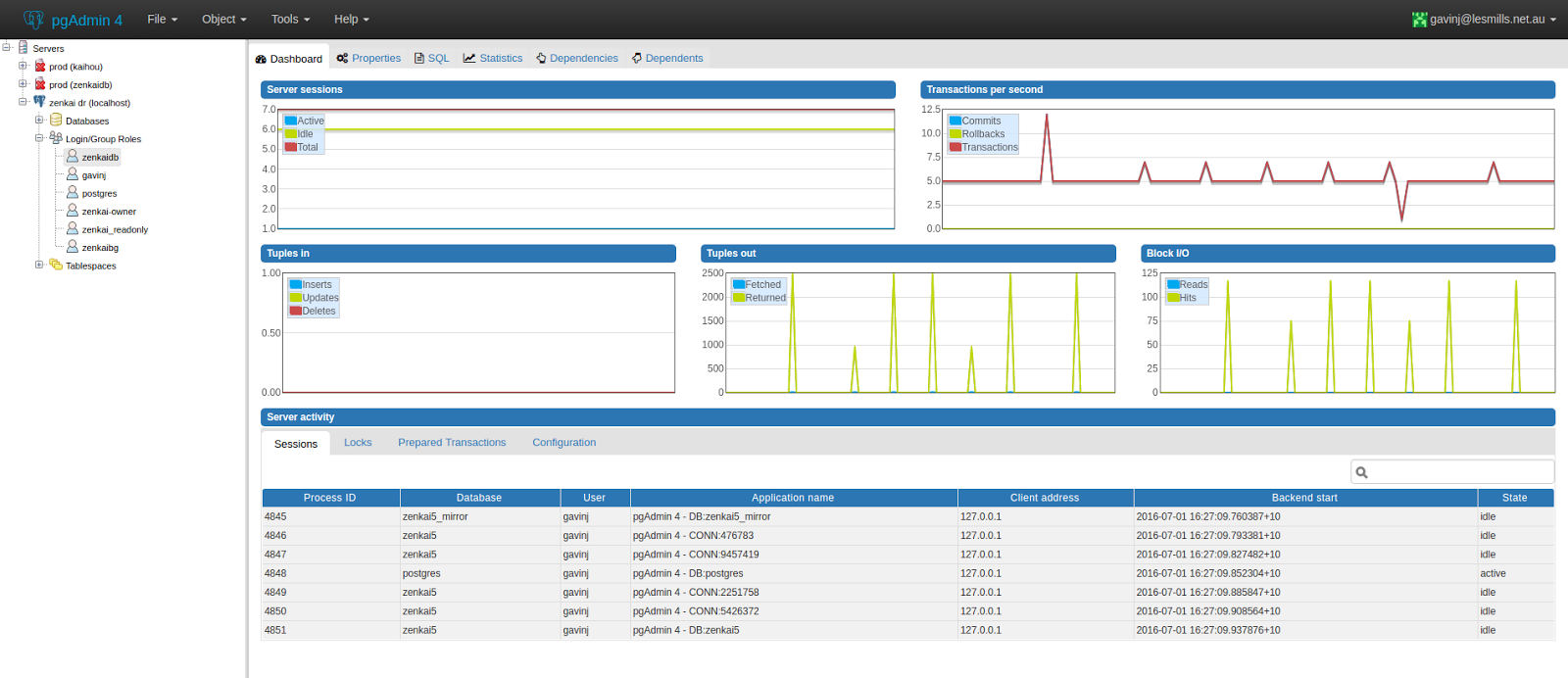
Task: Select the Locks activity tab
Action: point(358,443)
